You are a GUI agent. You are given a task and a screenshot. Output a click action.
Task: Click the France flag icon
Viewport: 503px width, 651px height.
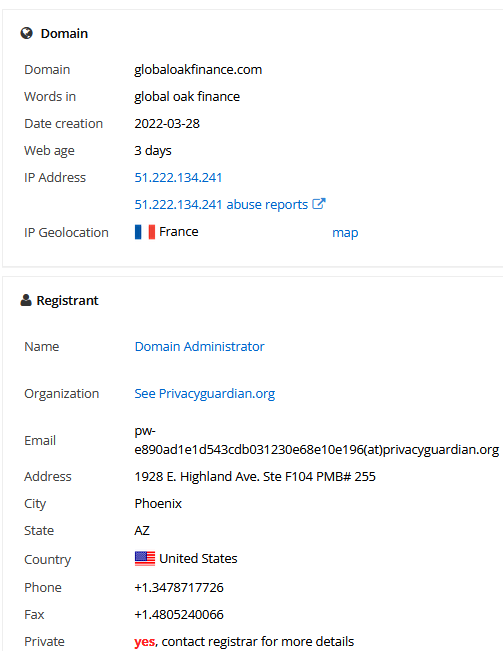point(145,232)
